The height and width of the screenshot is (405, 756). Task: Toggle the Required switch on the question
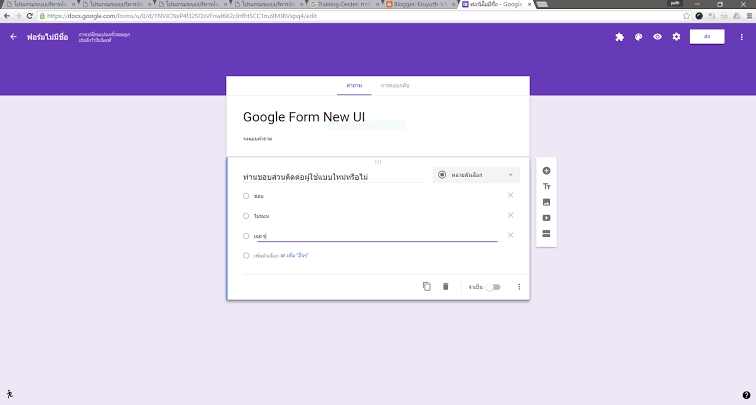pyautogui.click(x=493, y=287)
